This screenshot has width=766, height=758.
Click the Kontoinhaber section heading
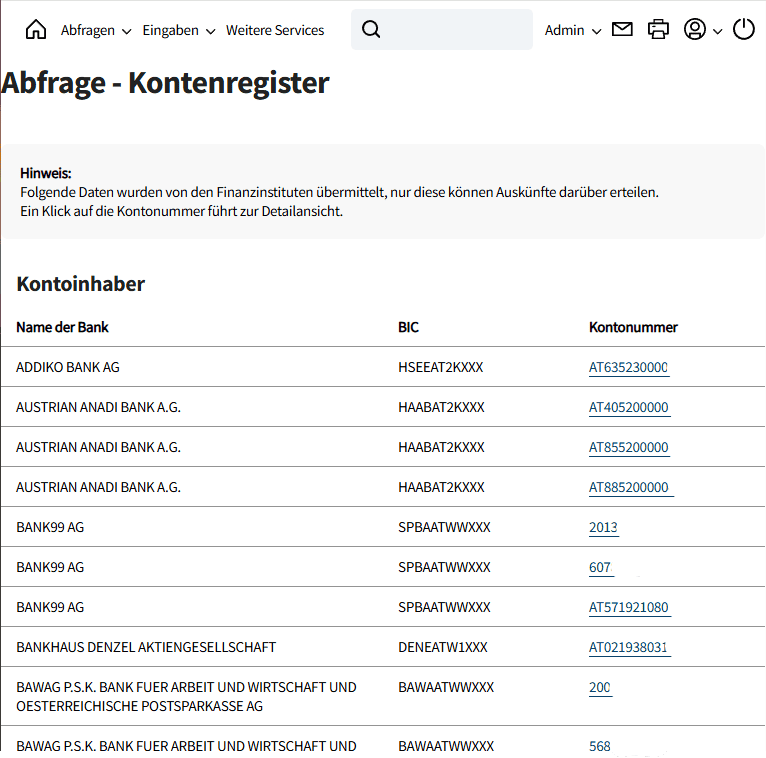tap(81, 284)
